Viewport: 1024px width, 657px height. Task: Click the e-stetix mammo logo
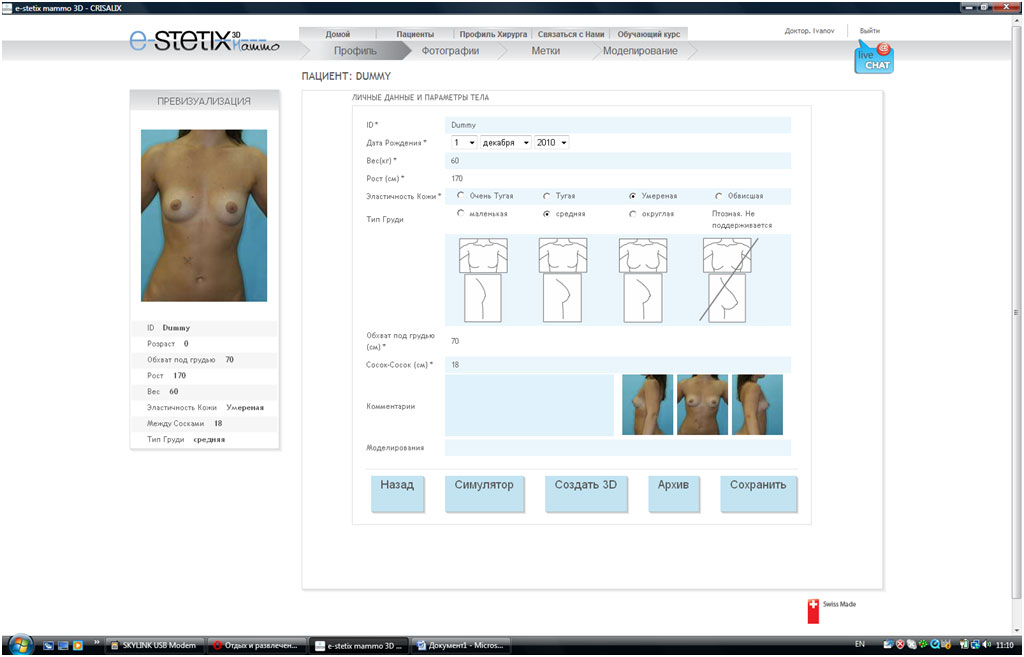(x=204, y=40)
